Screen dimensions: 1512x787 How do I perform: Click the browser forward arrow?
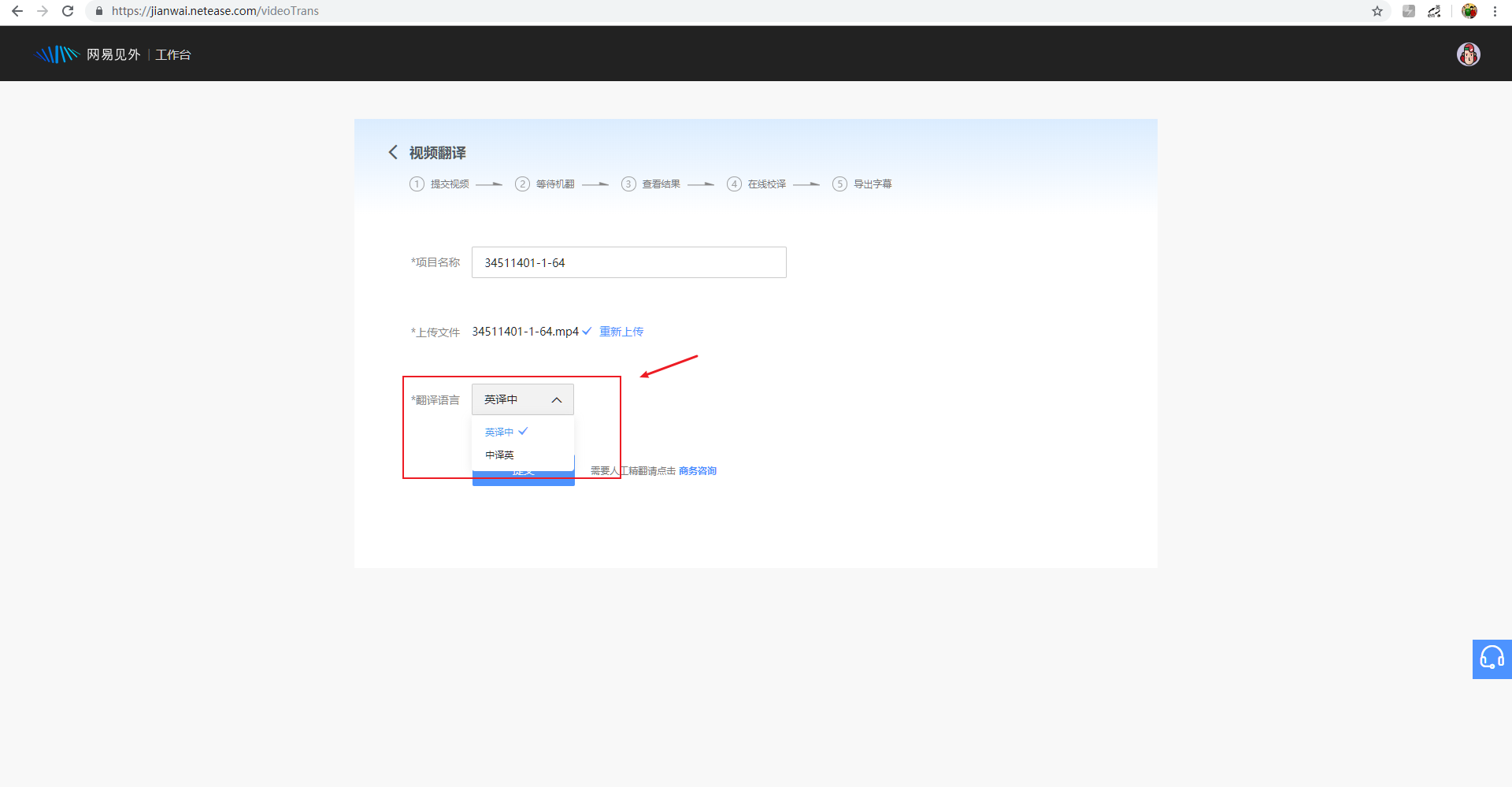pos(43,11)
